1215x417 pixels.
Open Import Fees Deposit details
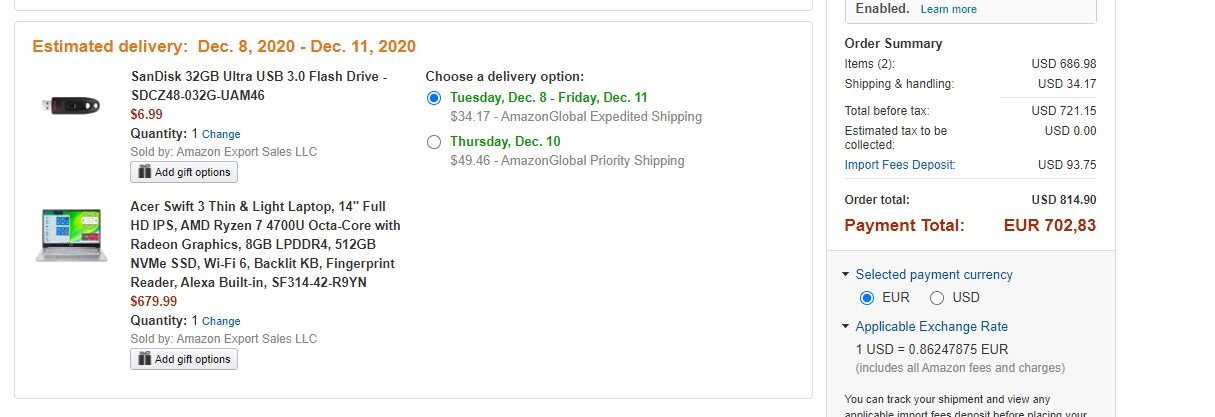pos(900,165)
